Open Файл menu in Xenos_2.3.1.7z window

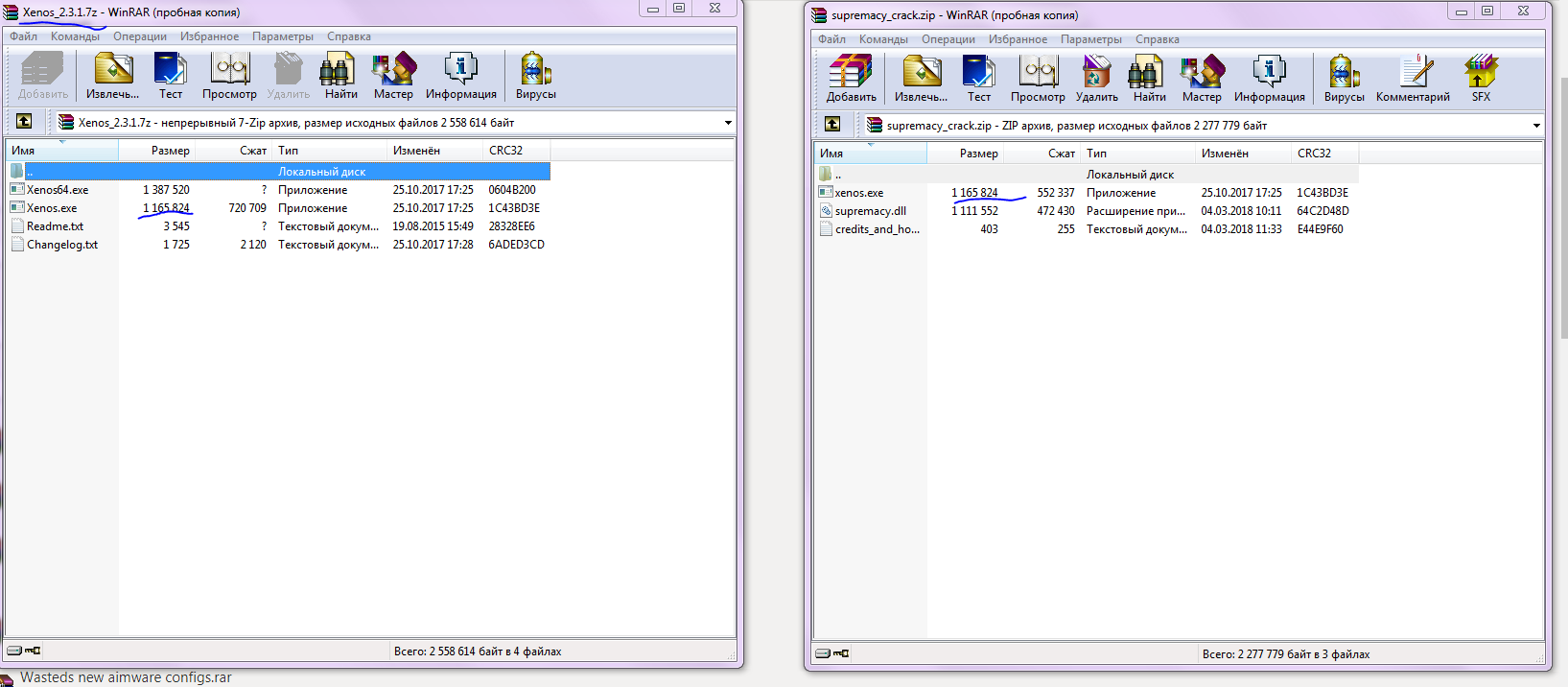(24, 36)
